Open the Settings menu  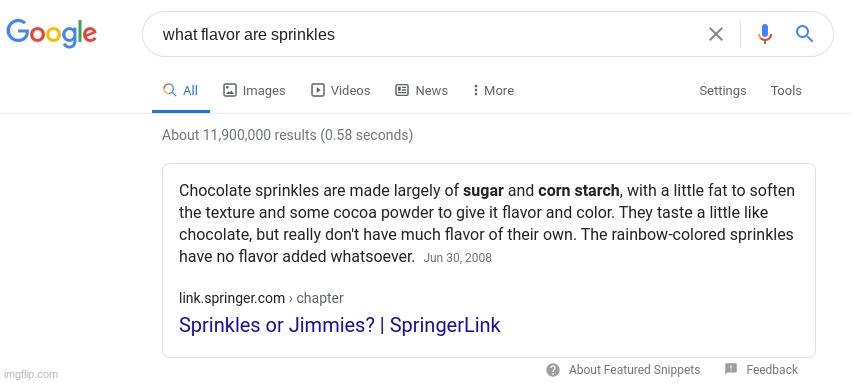[722, 91]
